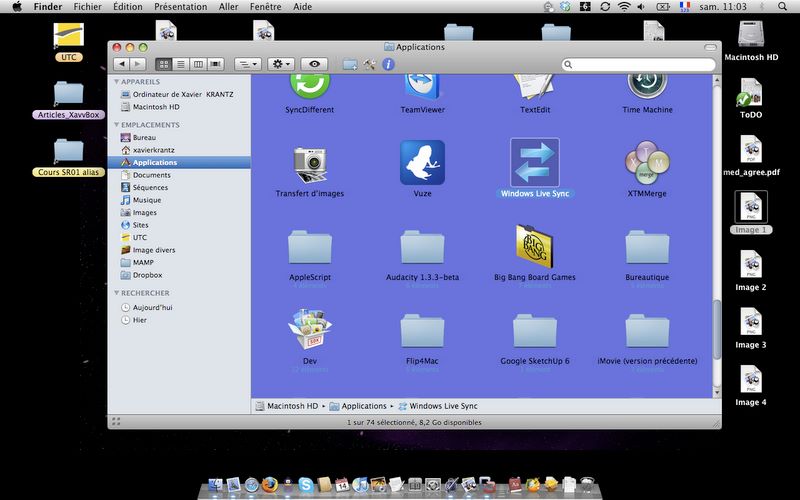Open Spotlight search in menu bar
Screen dimensions: 800x500
[x=782, y=7]
